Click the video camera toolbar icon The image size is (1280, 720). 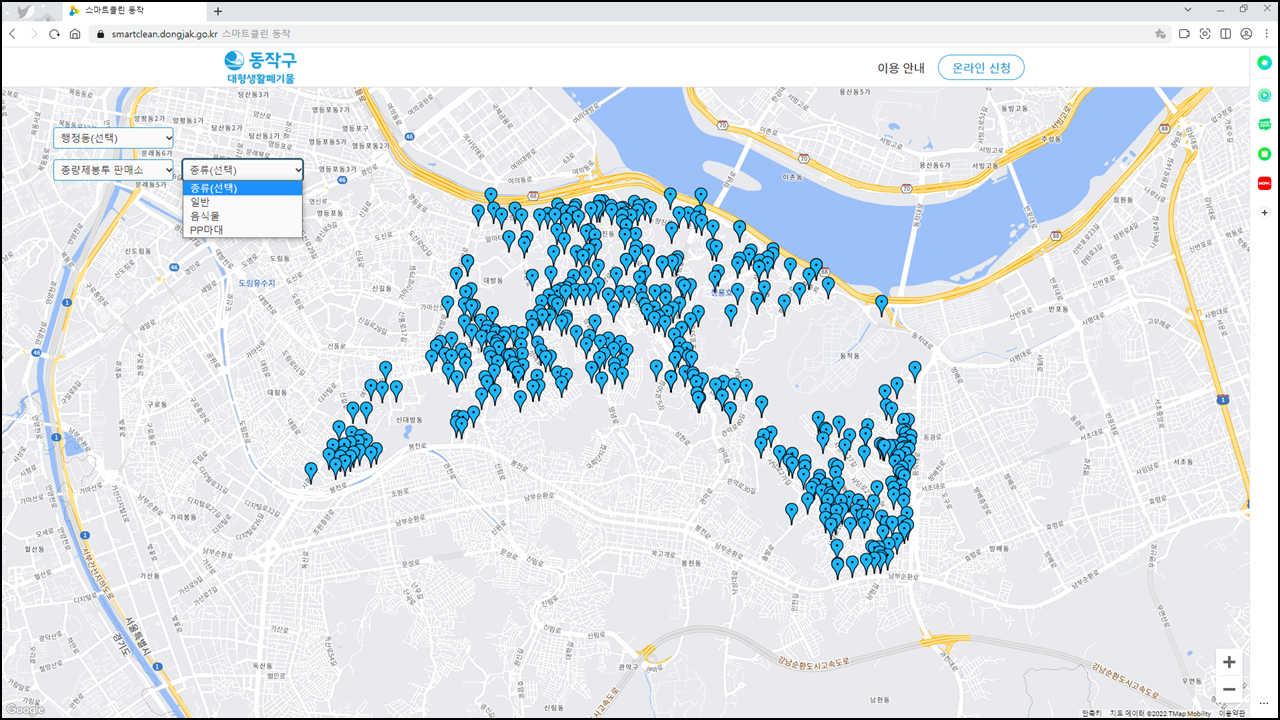click(1184, 33)
